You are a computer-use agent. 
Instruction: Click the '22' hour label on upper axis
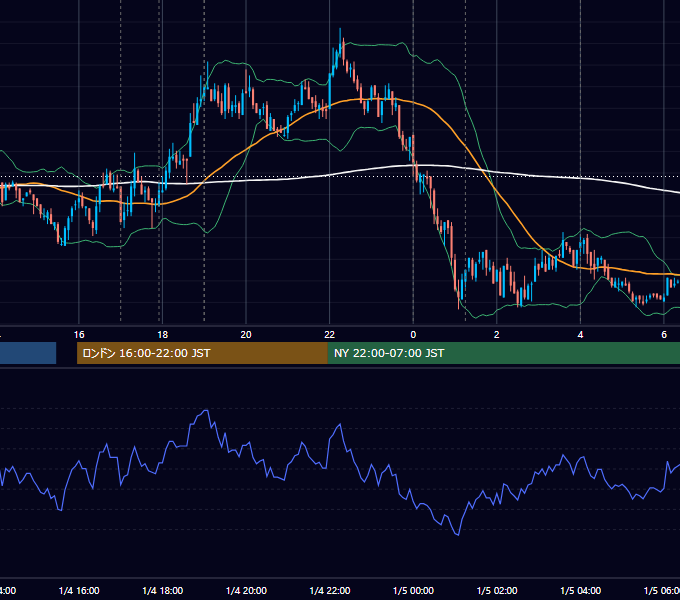(x=330, y=335)
